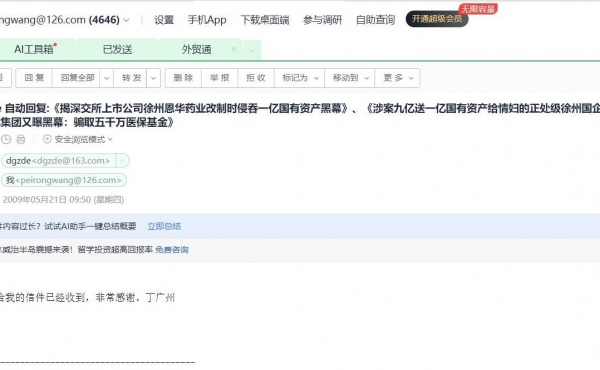The image size is (600, 370).
Task: Switch to the AI工具箱 tab
Action: (35, 49)
